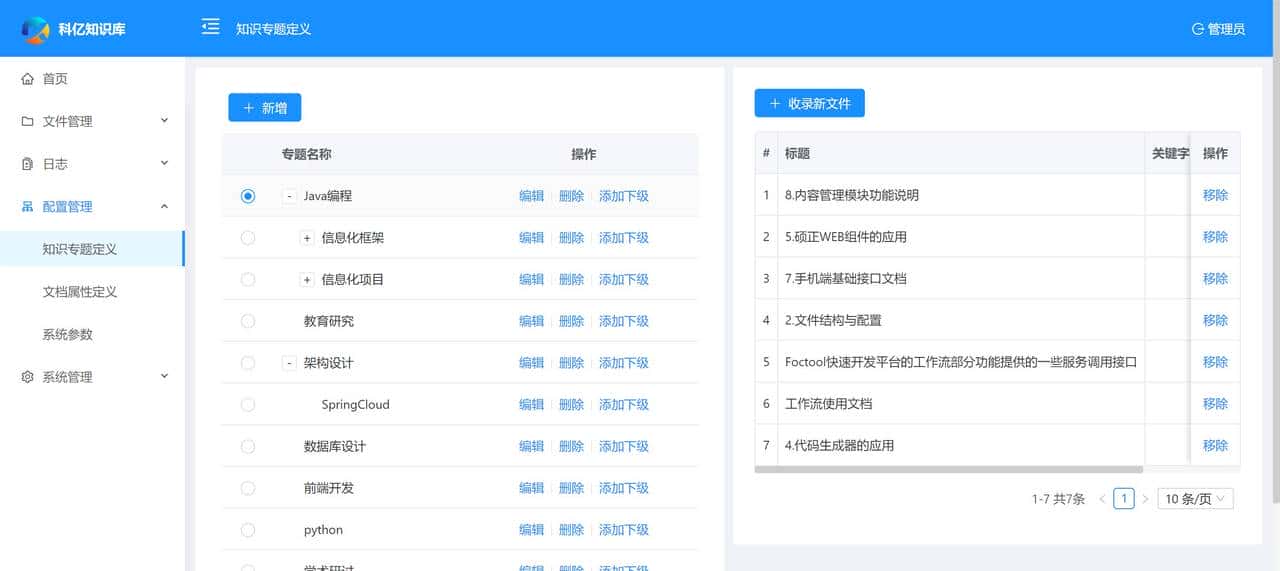Go to next page arrow in pagination

tap(1146, 499)
